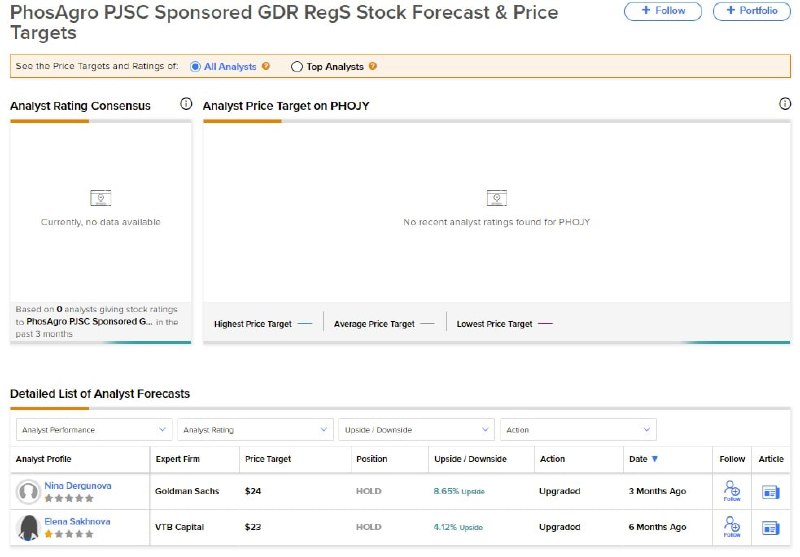Open Nina Dergunova's analyst profile link
This screenshot has width=800, height=557.
78,486
